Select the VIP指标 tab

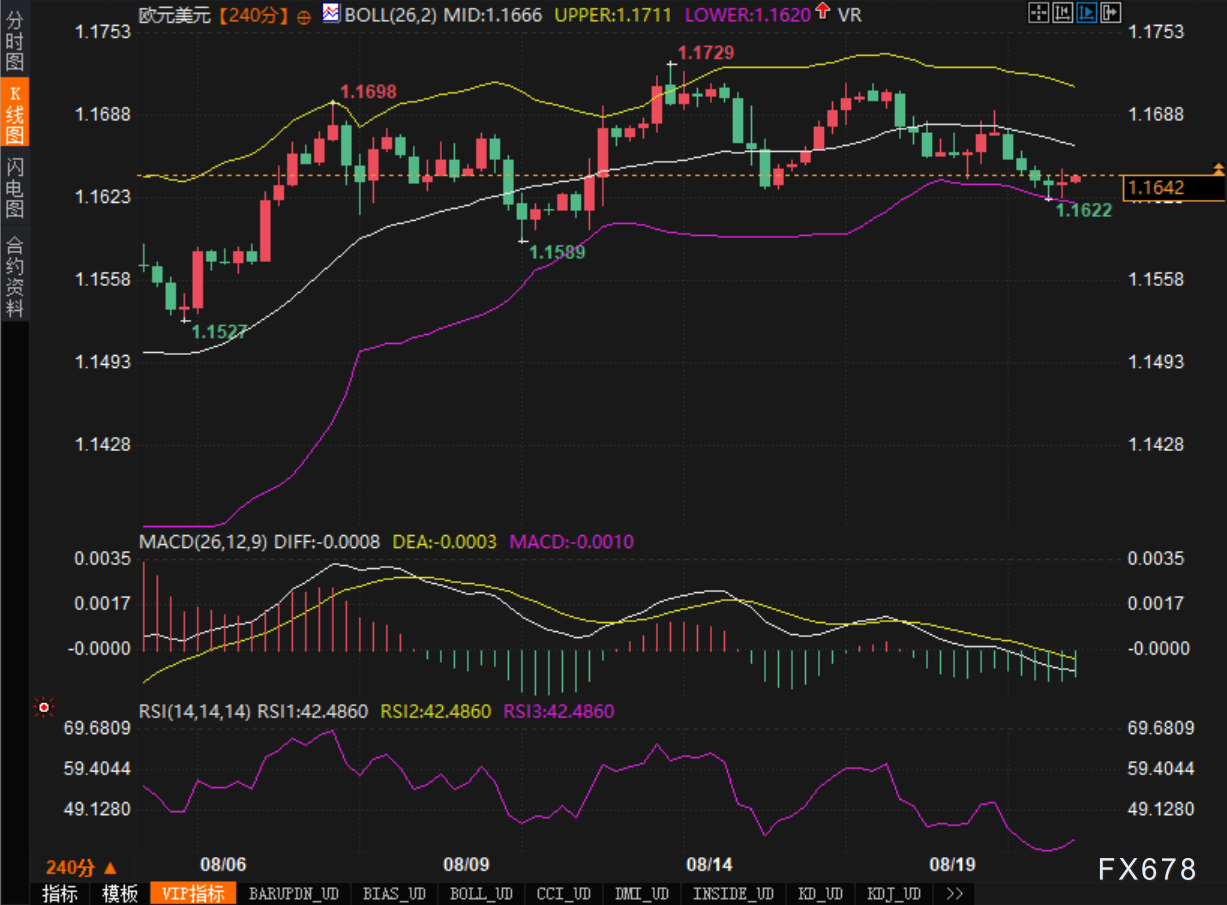pos(193,893)
